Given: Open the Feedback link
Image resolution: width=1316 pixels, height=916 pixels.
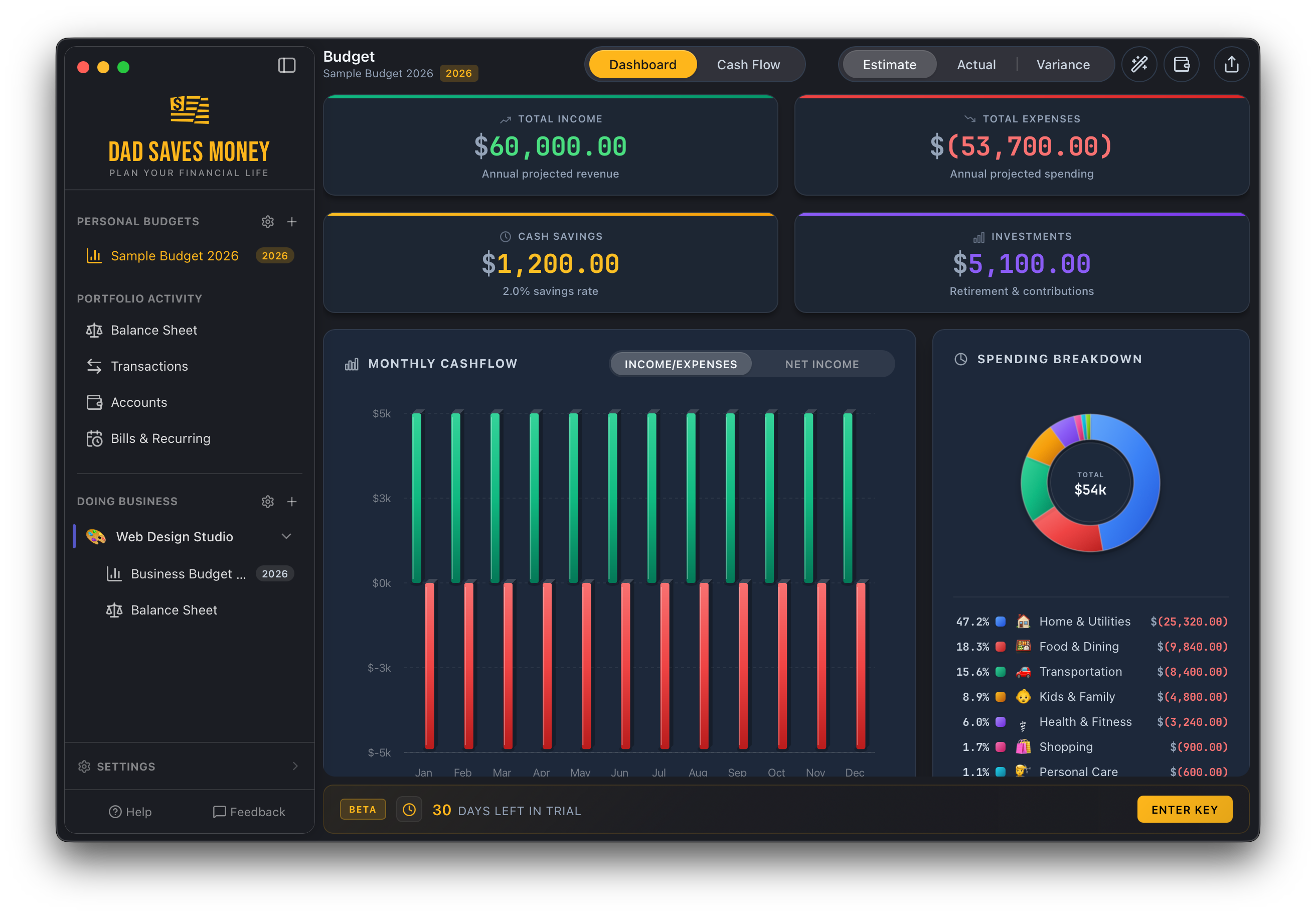Looking at the screenshot, I should pos(249,812).
